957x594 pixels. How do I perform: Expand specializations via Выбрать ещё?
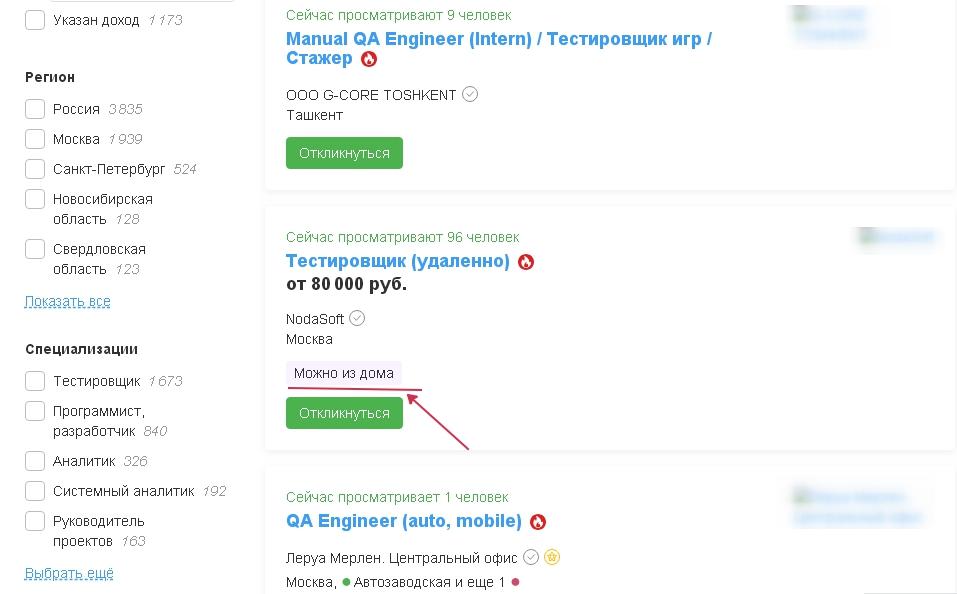click(x=69, y=573)
